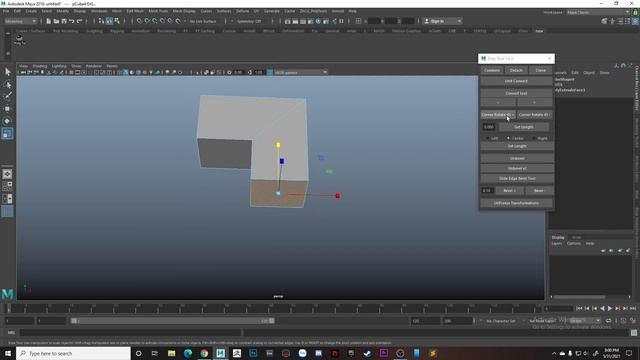Open the Edit Mesh menu

(x=135, y=11)
